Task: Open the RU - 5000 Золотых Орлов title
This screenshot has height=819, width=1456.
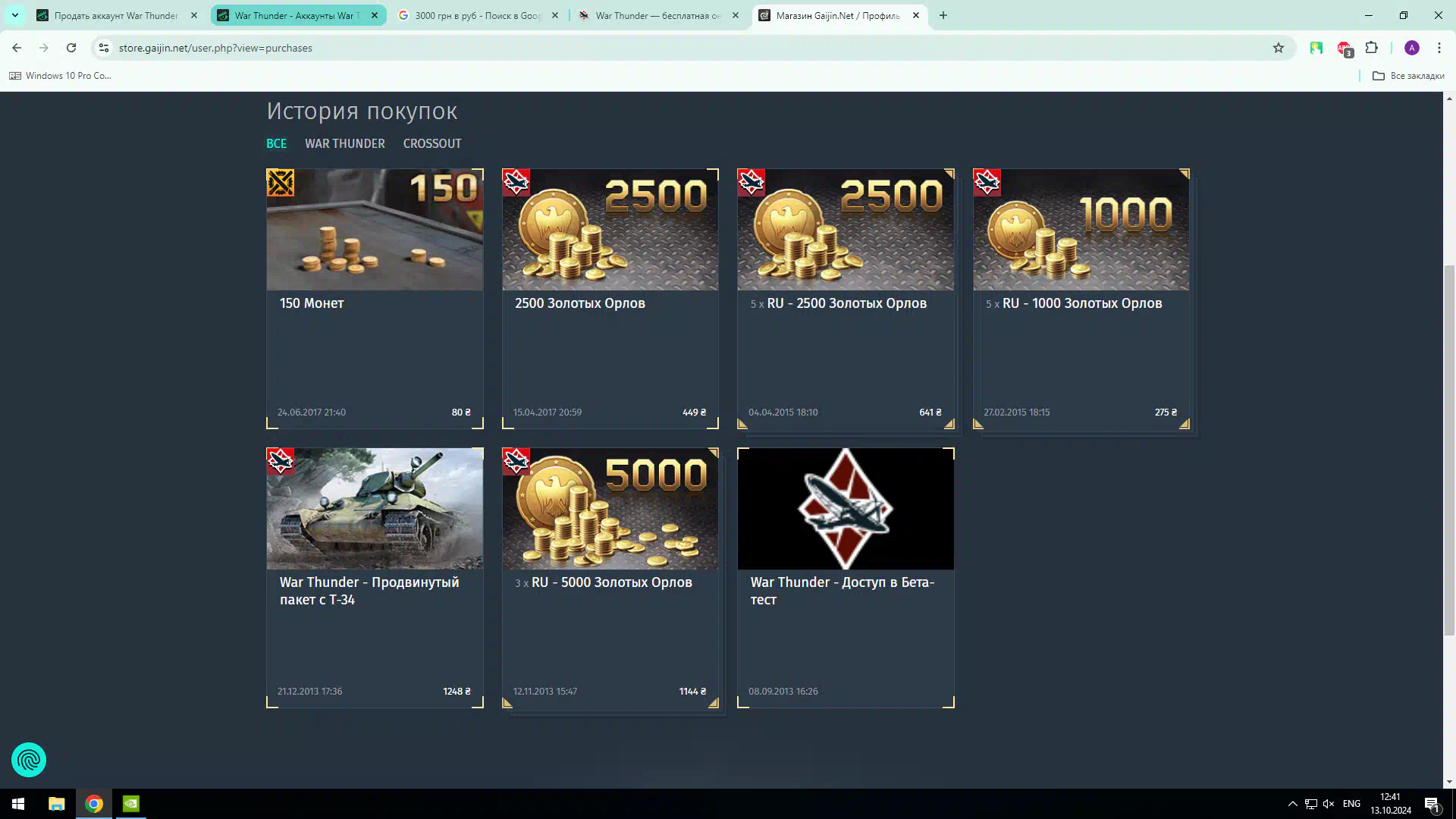Action: 611,582
